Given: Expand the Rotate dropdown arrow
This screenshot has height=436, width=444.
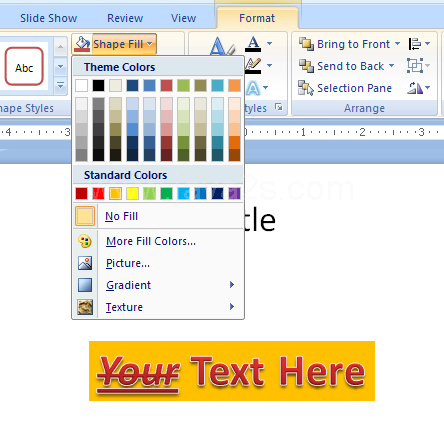Looking at the screenshot, I should [x=427, y=88].
